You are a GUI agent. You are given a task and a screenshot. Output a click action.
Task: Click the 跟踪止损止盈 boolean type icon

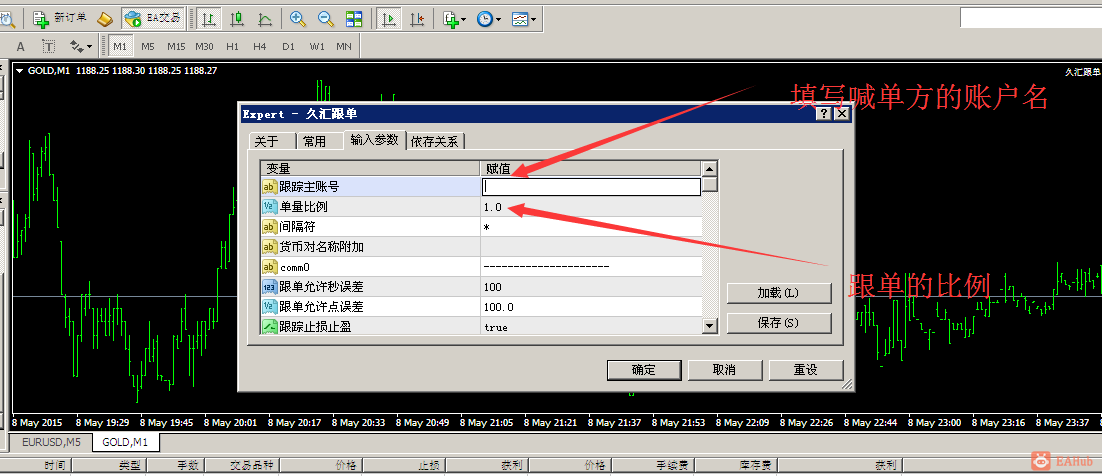tap(270, 327)
